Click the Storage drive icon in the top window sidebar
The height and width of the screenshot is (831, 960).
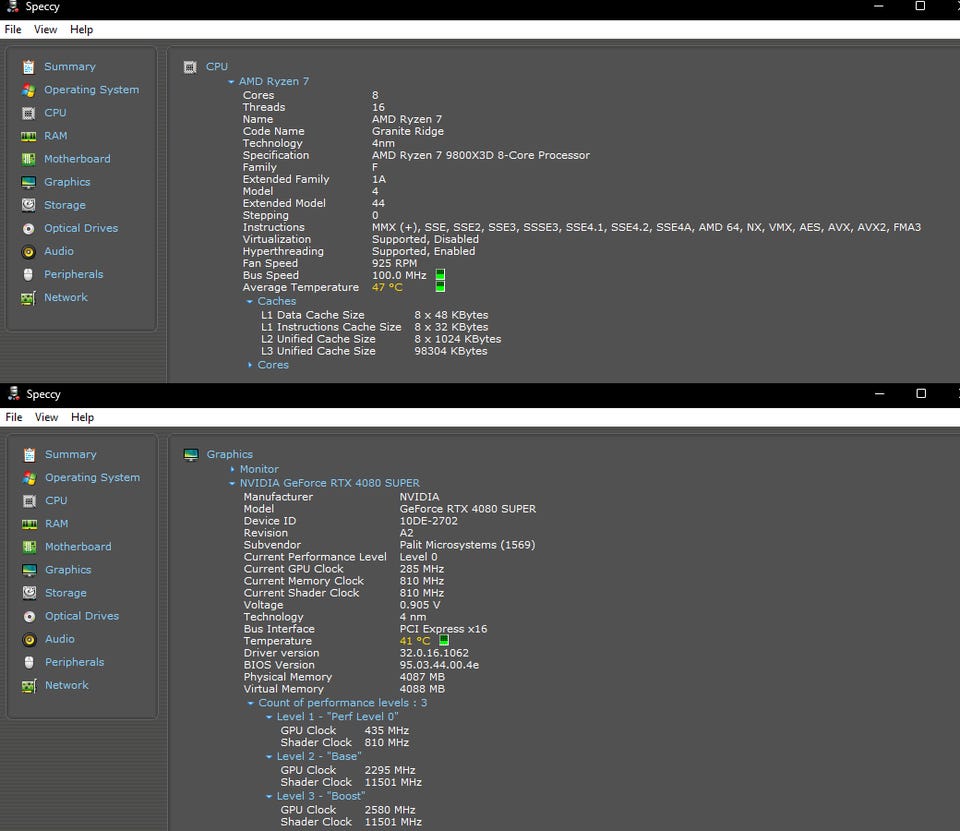click(x=28, y=205)
